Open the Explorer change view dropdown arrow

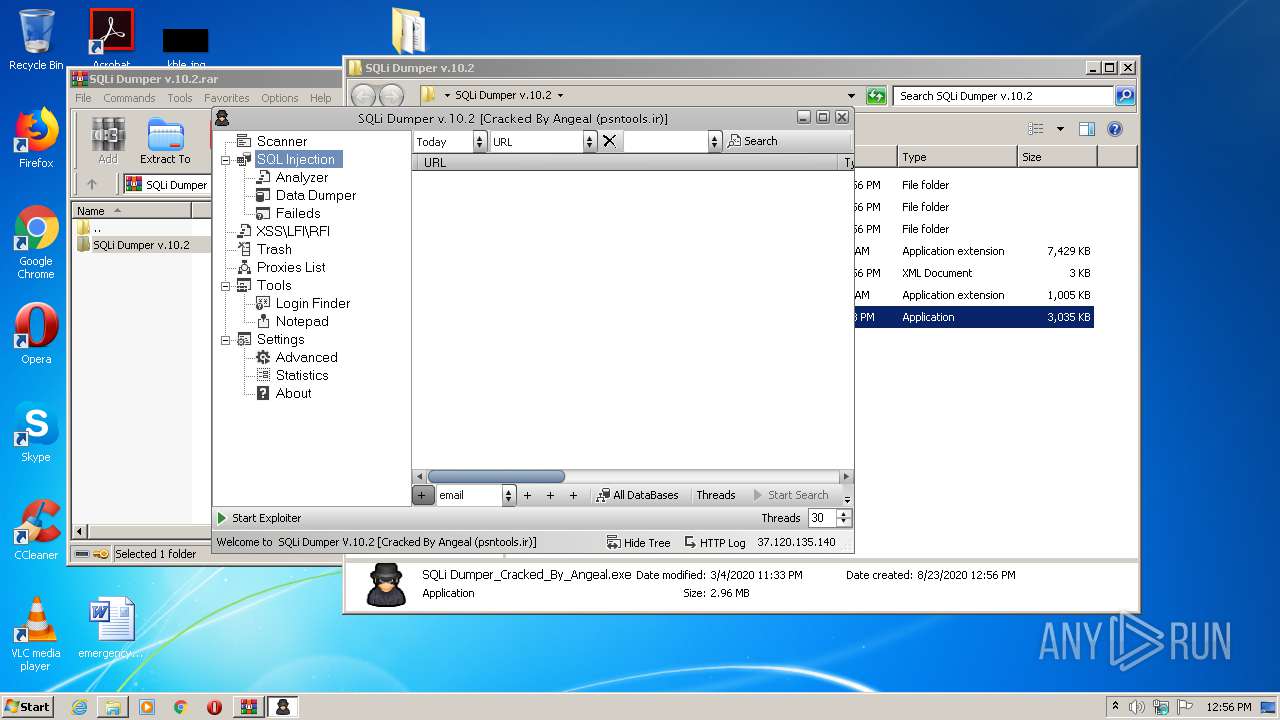click(1060, 129)
